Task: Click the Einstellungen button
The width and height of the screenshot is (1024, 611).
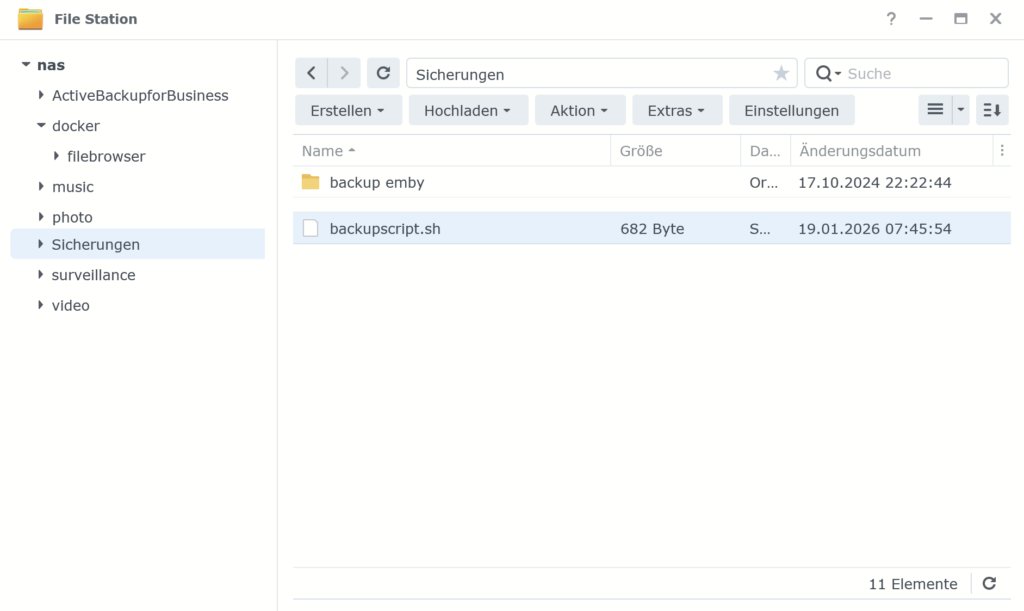Action: (x=791, y=110)
